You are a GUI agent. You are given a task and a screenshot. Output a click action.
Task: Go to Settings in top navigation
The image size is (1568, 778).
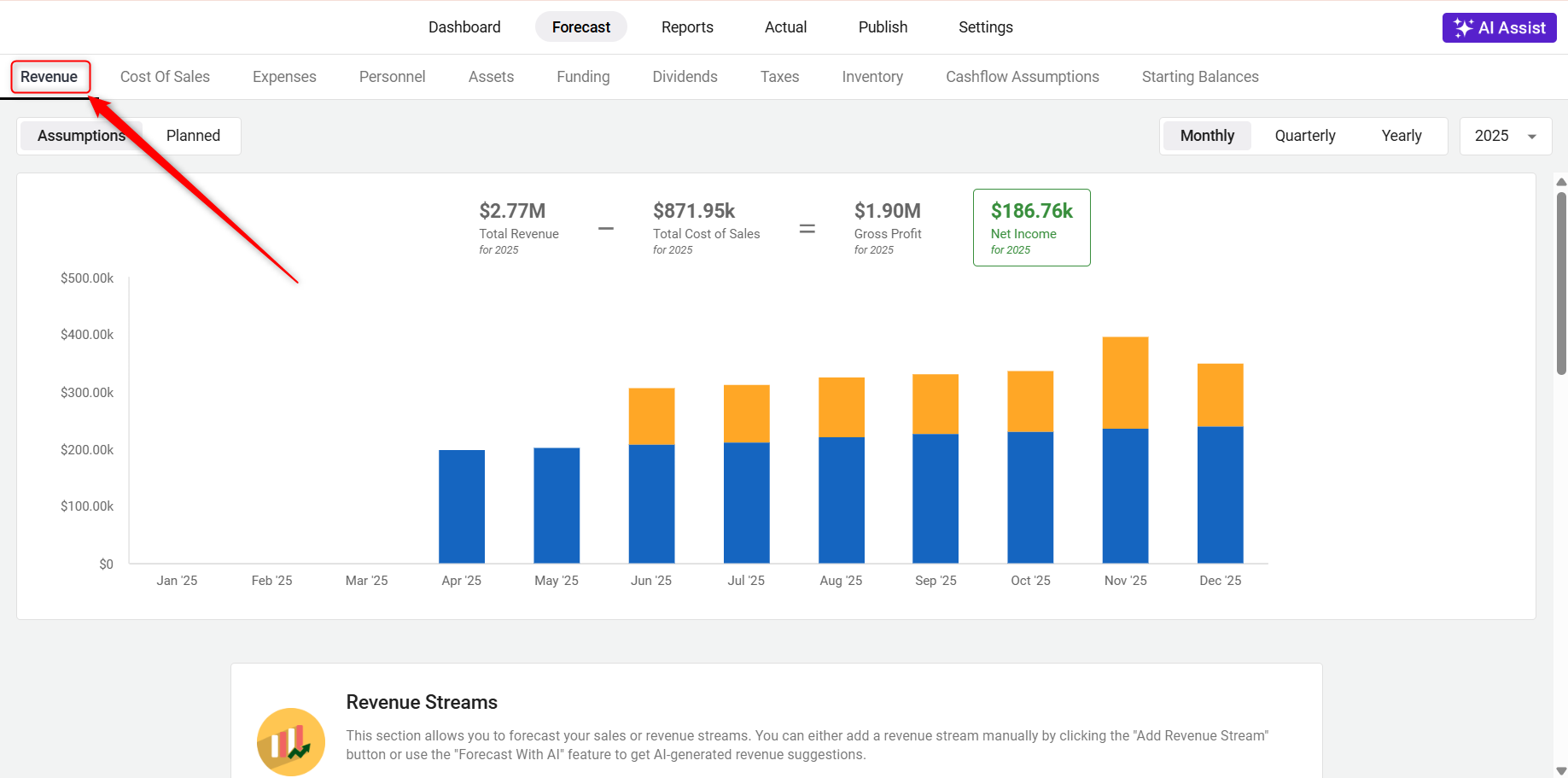(x=985, y=27)
